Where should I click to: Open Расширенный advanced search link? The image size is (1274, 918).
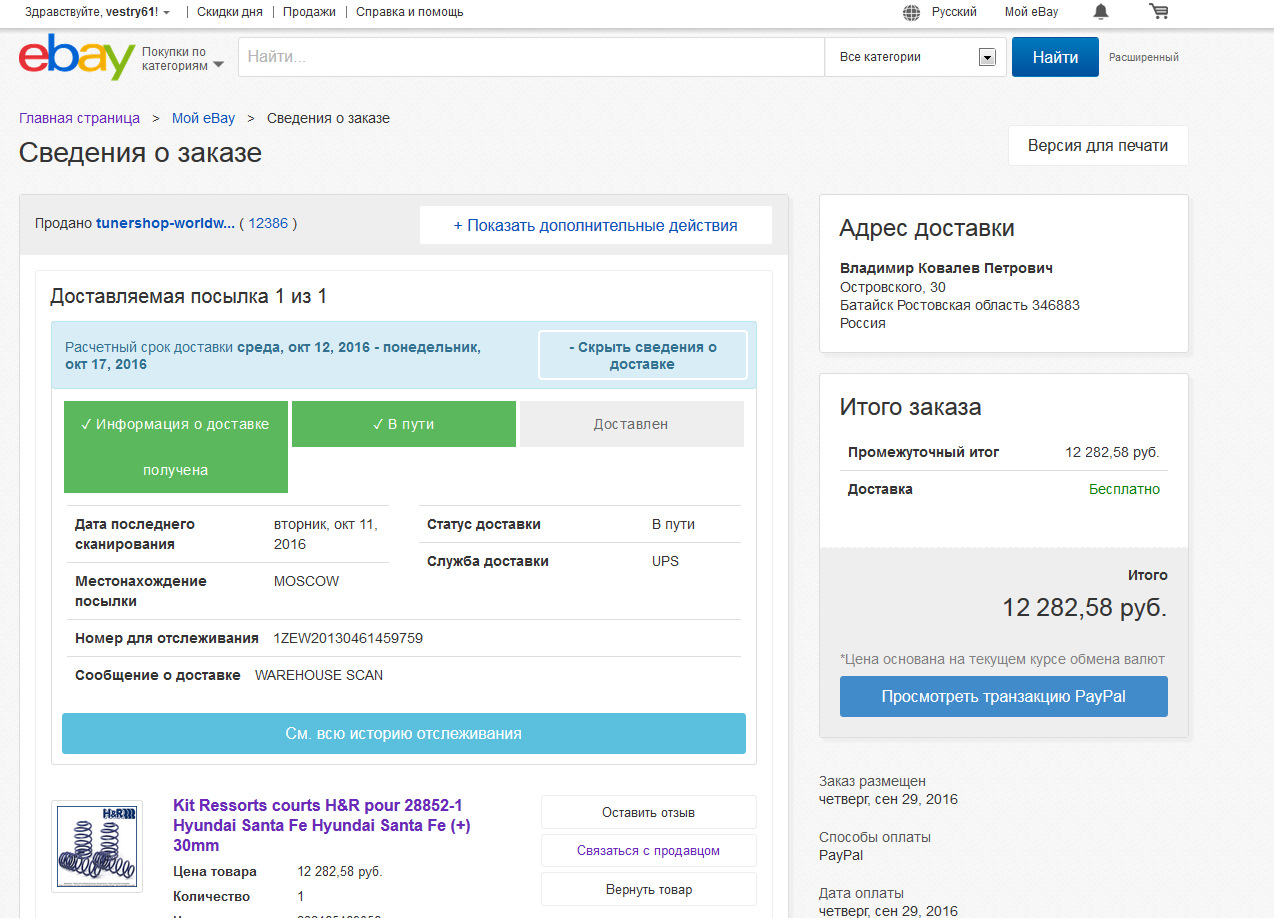[x=1144, y=57]
